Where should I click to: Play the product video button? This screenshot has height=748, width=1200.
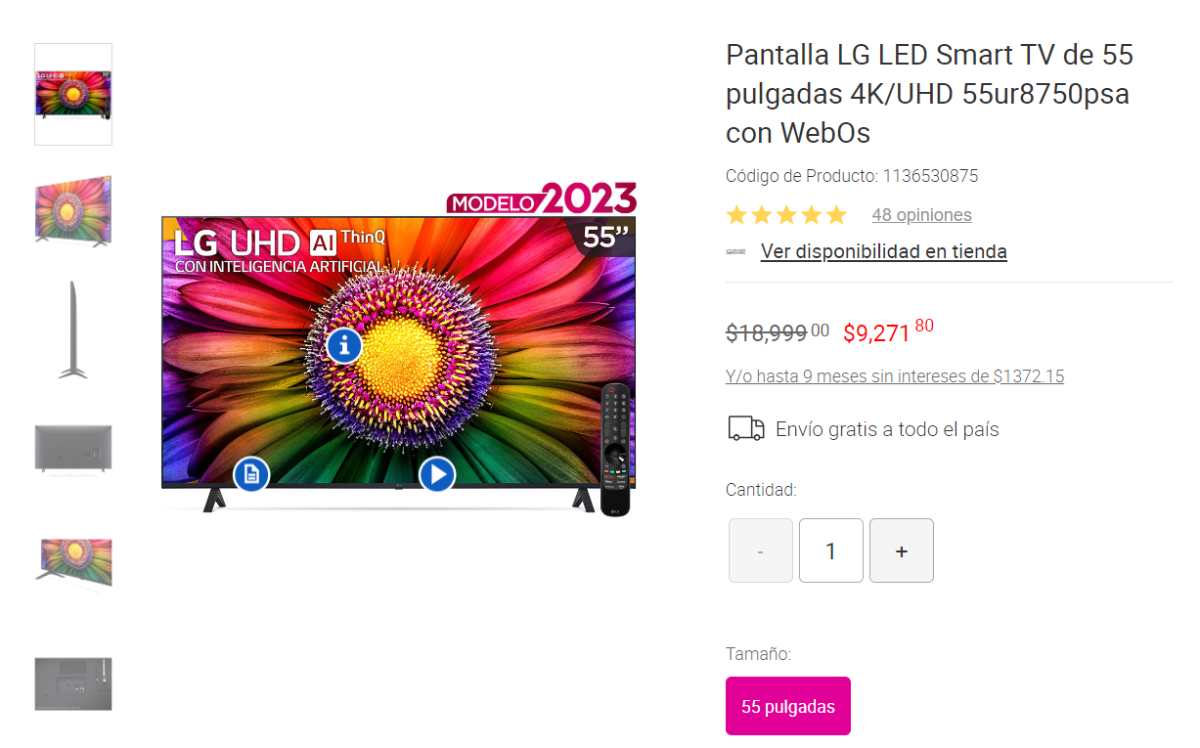pos(437,474)
